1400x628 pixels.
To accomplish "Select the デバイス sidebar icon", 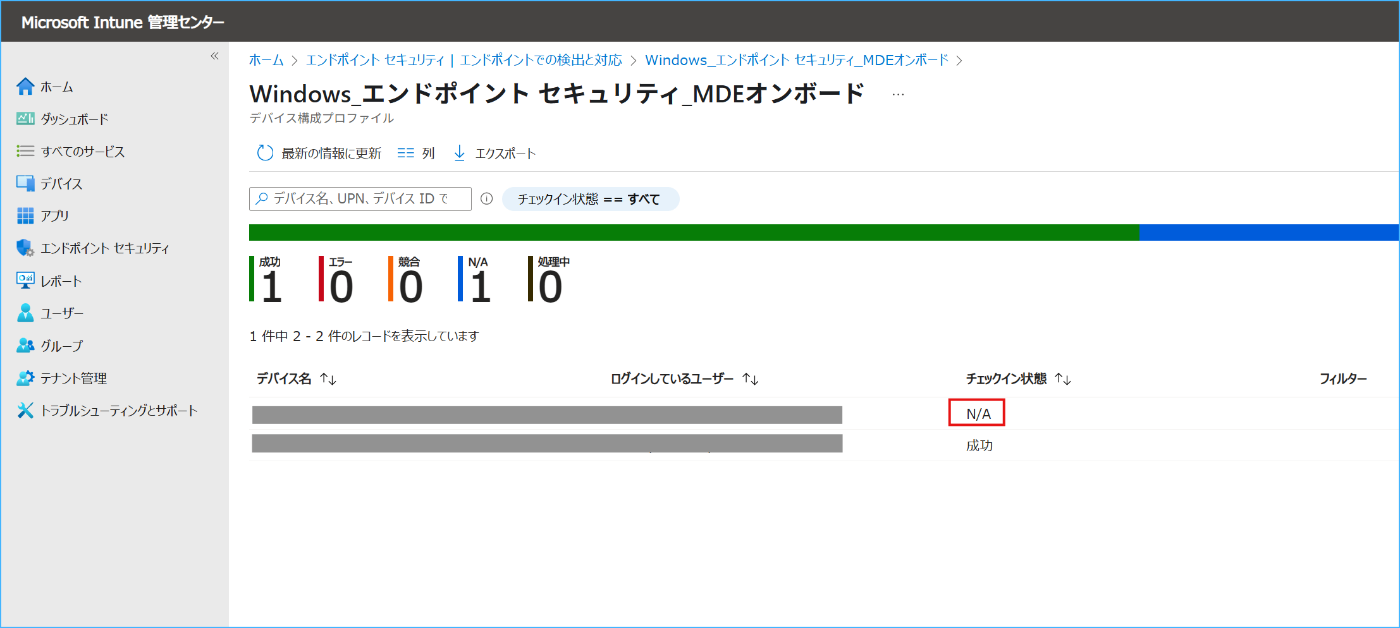I will pos(26,184).
